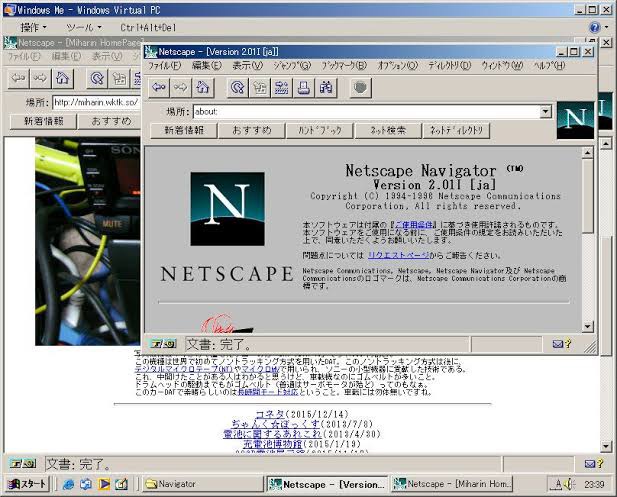This screenshot has height=497, width=617.
Task: Click Find binoculars icon in front Netscape
Action: coord(326,87)
